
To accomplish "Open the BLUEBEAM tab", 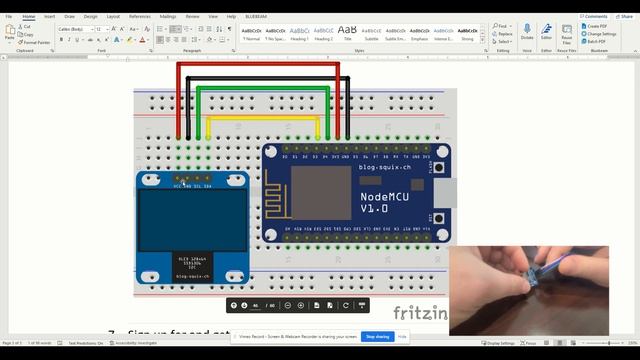I will [256, 17].
